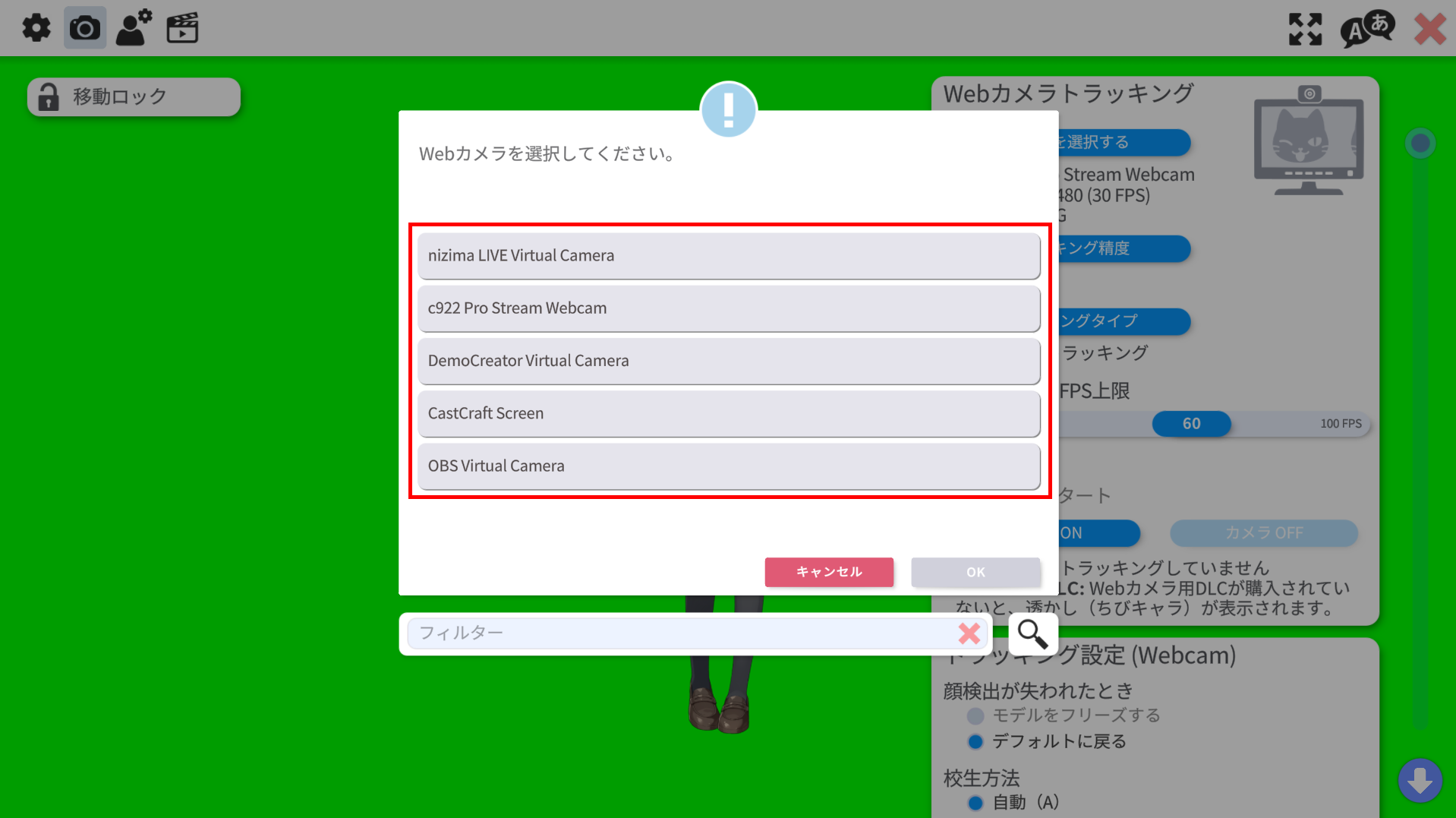This screenshot has height=818, width=1456.
Task: Click the blue exclamation alert icon
Action: (729, 110)
